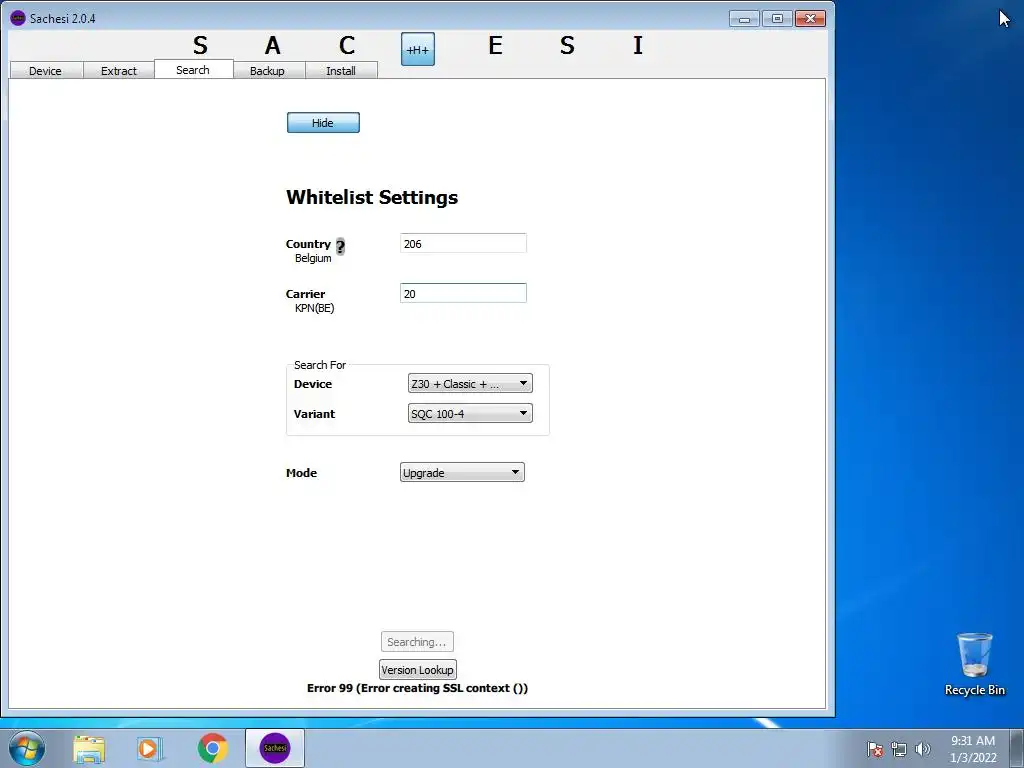Click the Belgium country name text
The height and width of the screenshot is (768, 1024).
(x=313, y=259)
